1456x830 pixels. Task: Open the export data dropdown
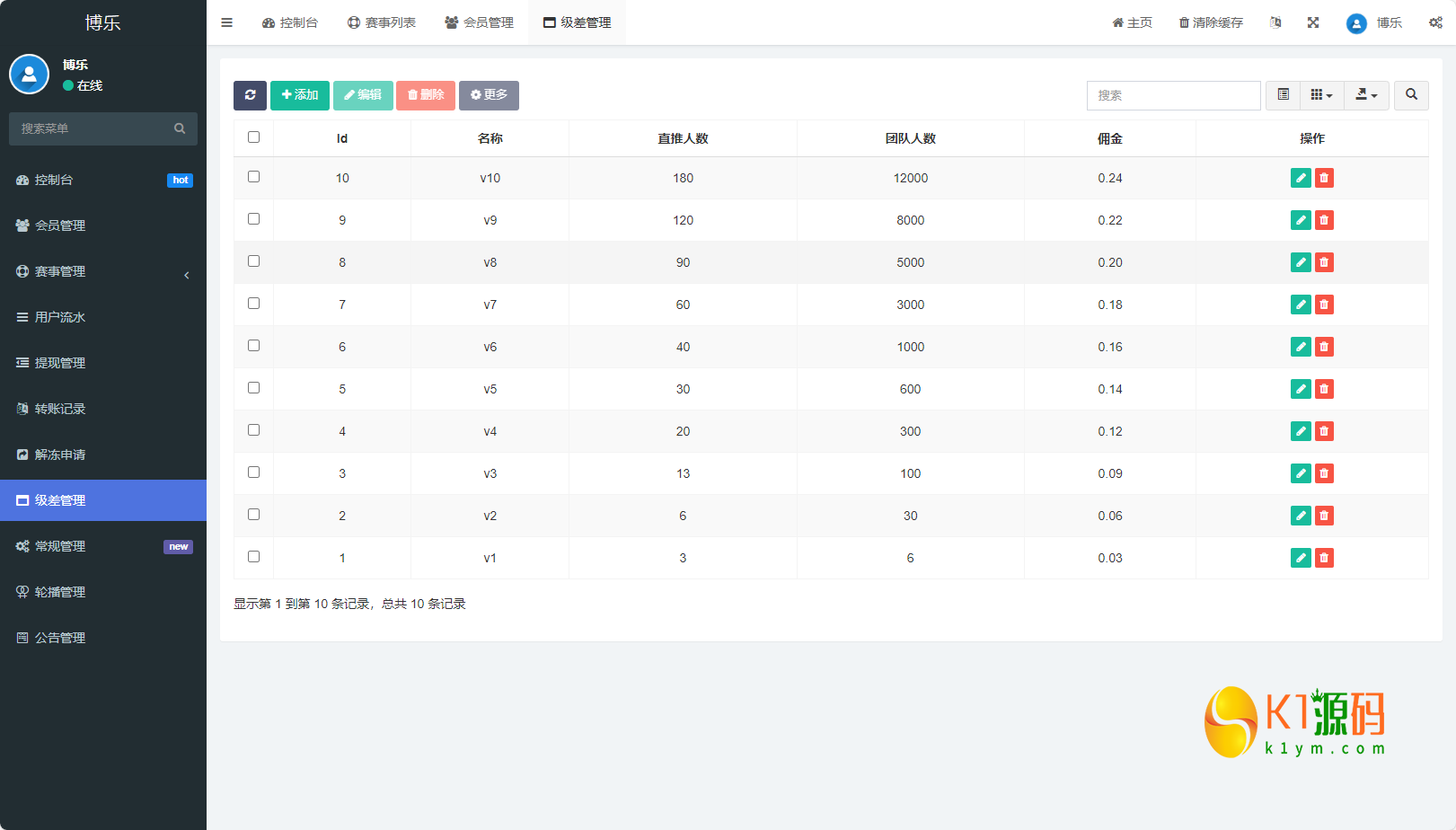1366,95
